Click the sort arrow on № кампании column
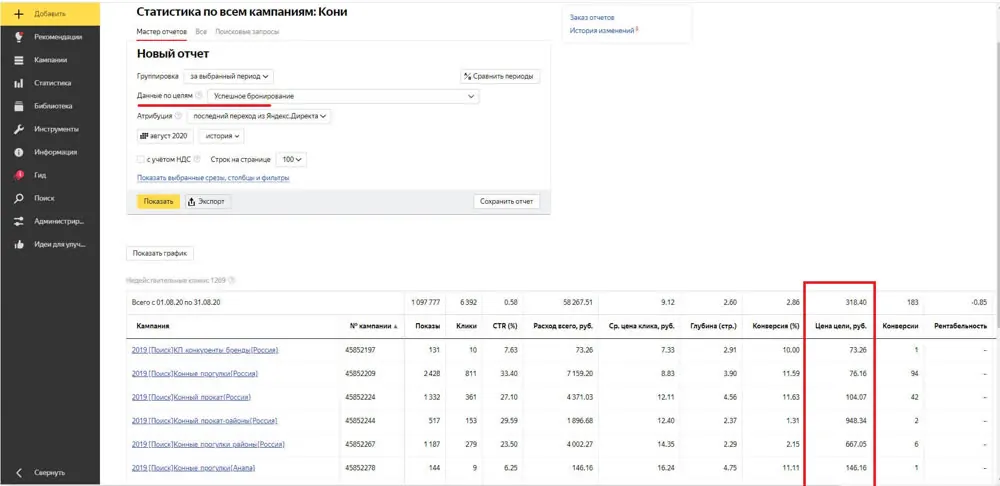Image resolution: width=1000 pixels, height=486 pixels. coord(395,326)
